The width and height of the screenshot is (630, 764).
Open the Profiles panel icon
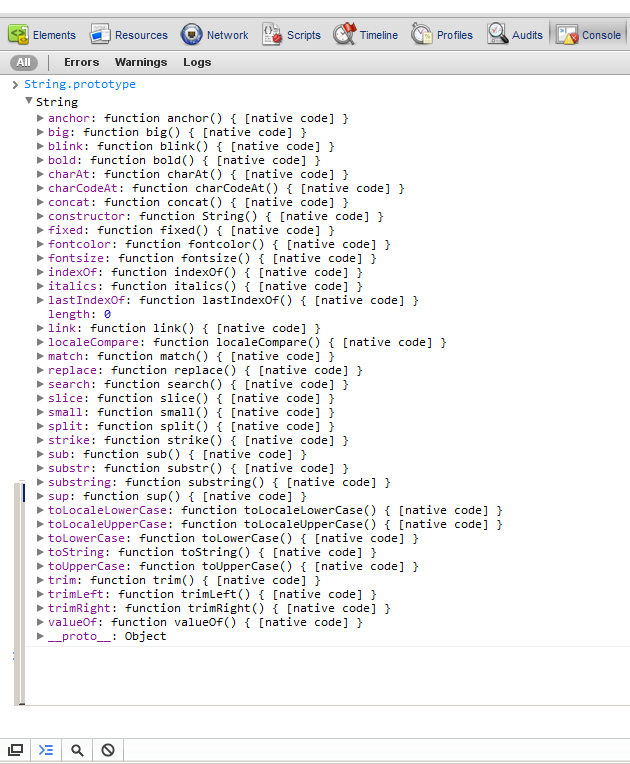coord(421,35)
